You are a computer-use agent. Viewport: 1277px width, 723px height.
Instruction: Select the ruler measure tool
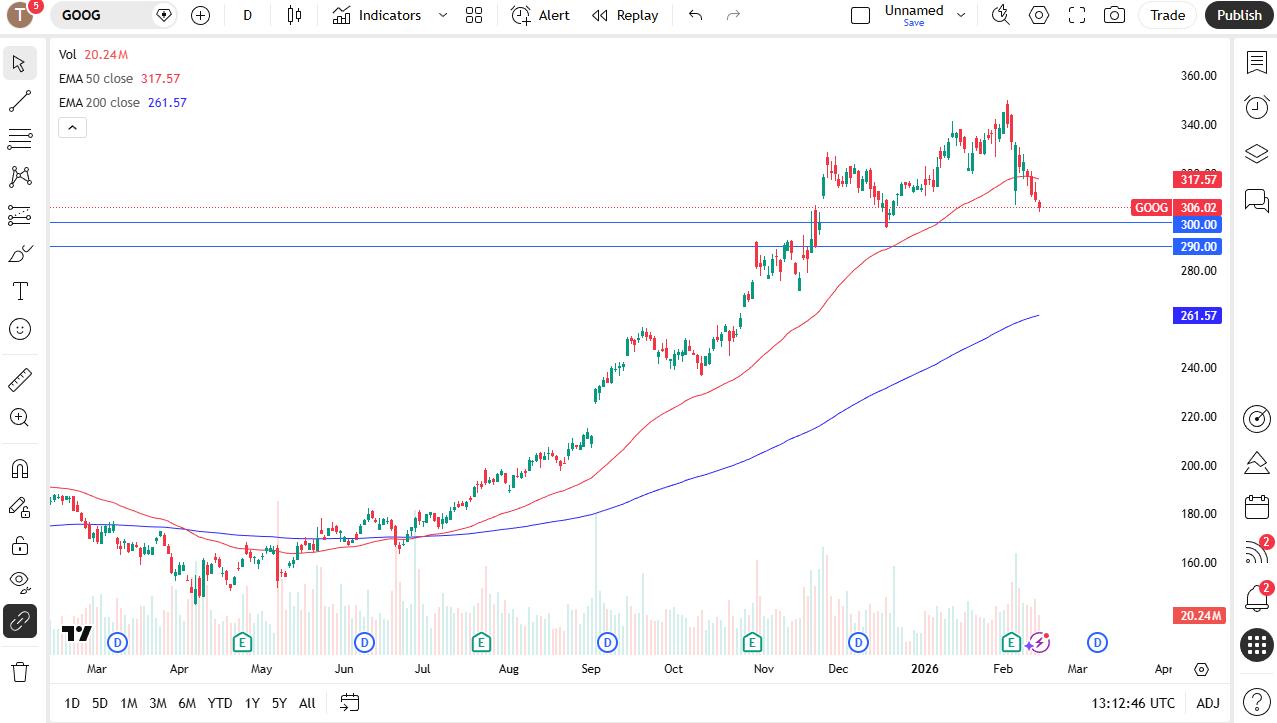19,380
